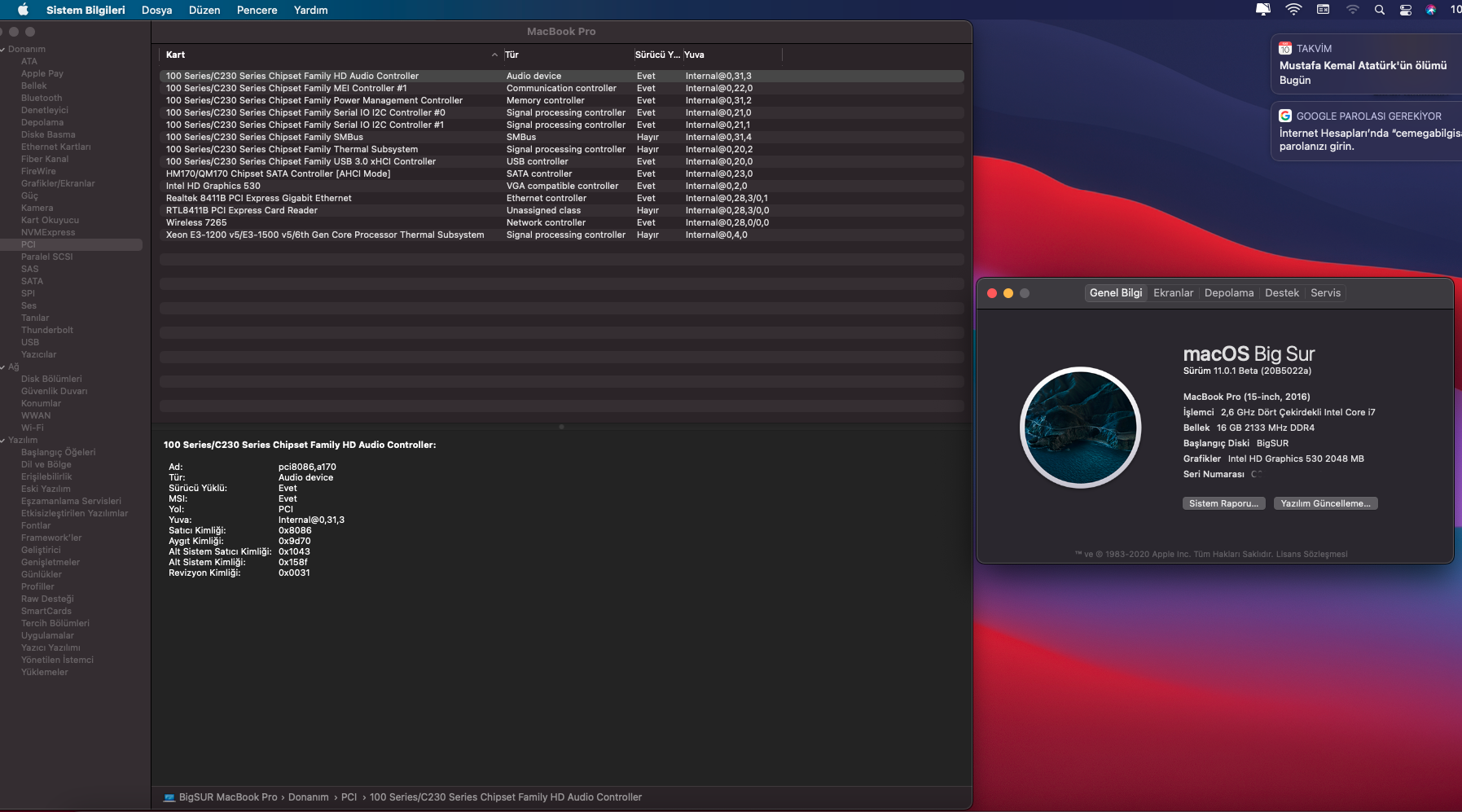Collapse the Yazılım sidebar section

tap(3, 441)
